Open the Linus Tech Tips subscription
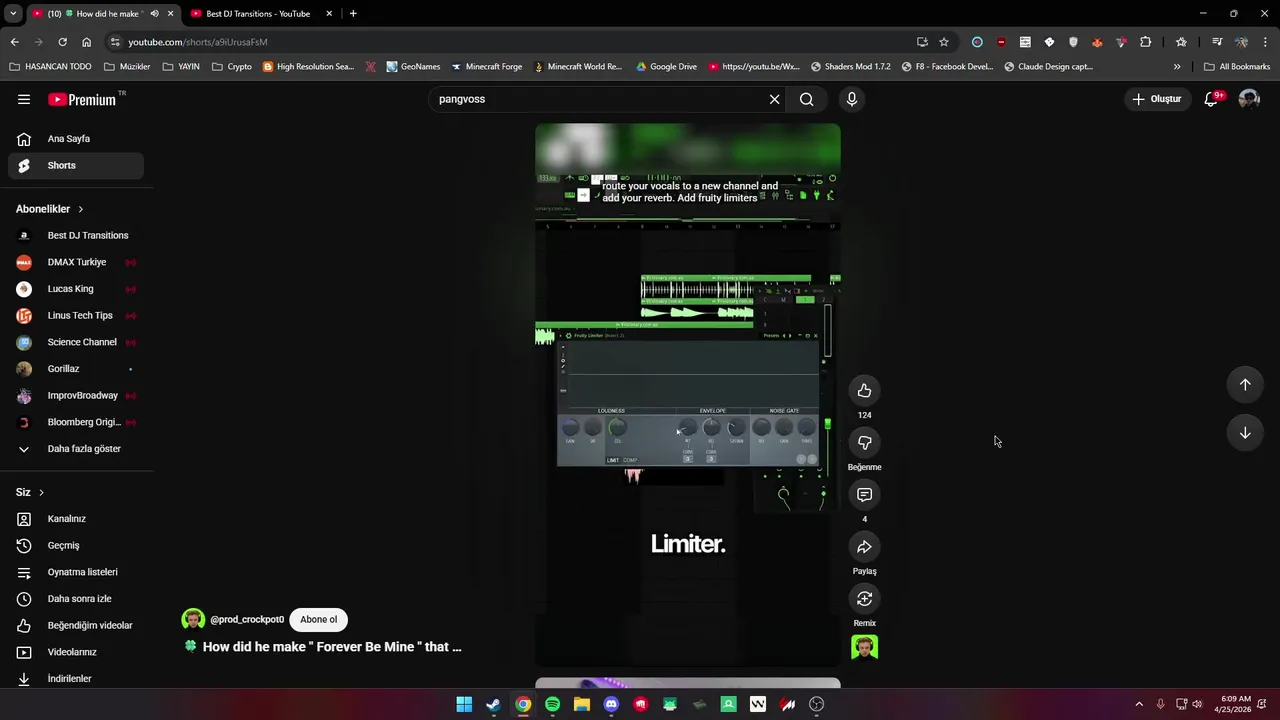Screen dimensions: 1280x720 pyautogui.click(x=76, y=316)
